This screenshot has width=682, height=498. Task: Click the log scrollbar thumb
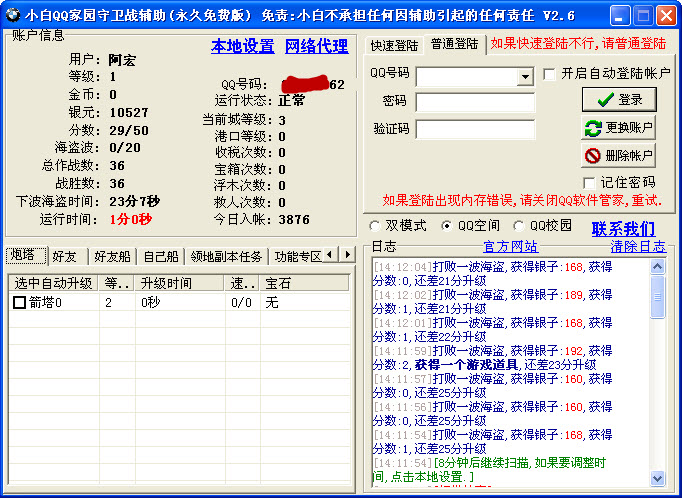click(x=657, y=297)
